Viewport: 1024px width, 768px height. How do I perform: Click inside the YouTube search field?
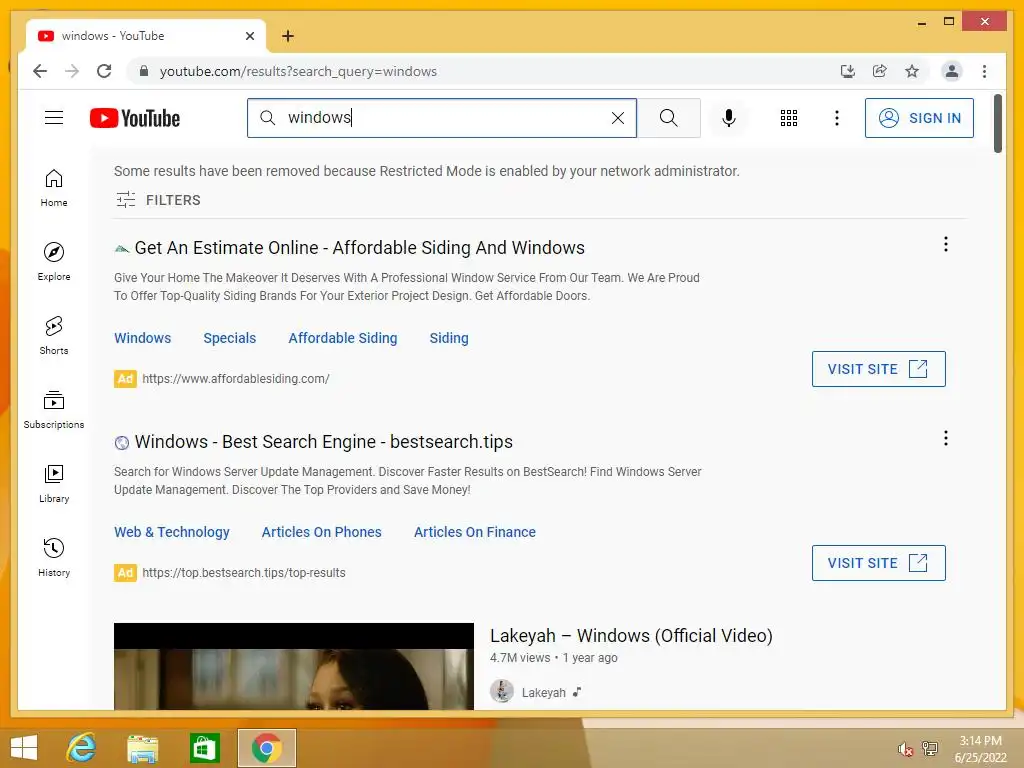pyautogui.click(x=441, y=118)
